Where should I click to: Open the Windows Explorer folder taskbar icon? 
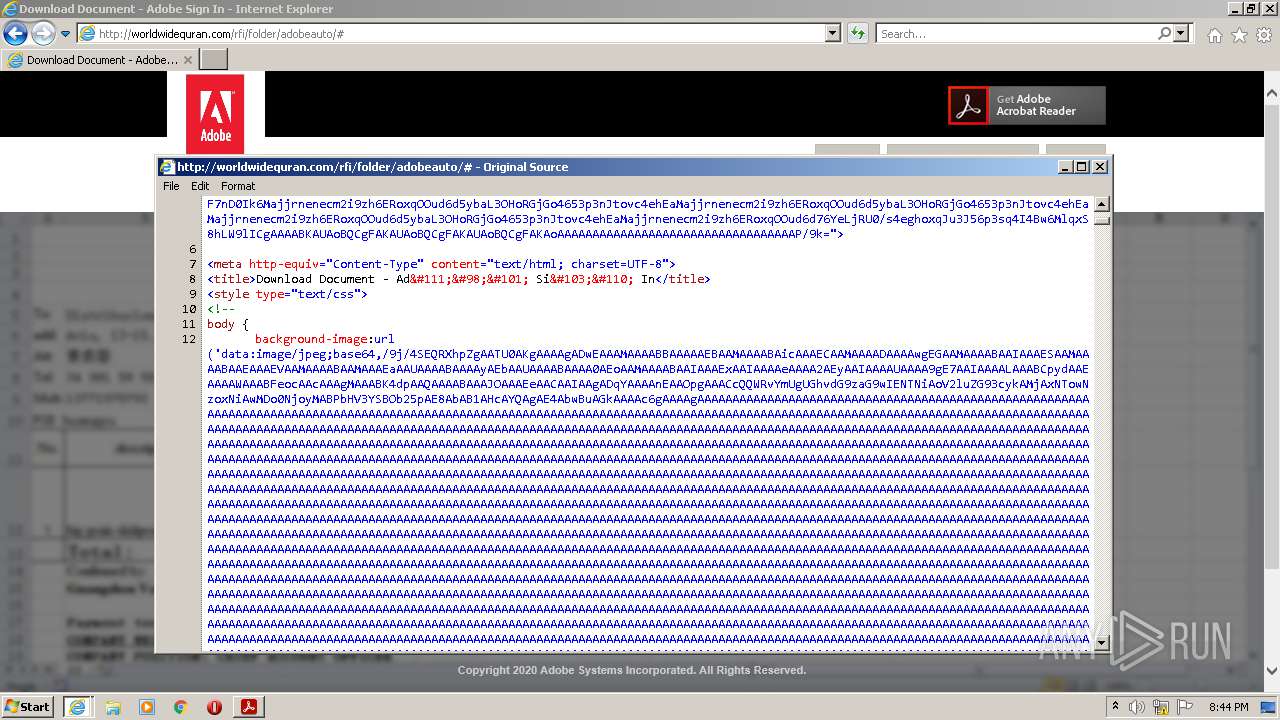(113, 707)
